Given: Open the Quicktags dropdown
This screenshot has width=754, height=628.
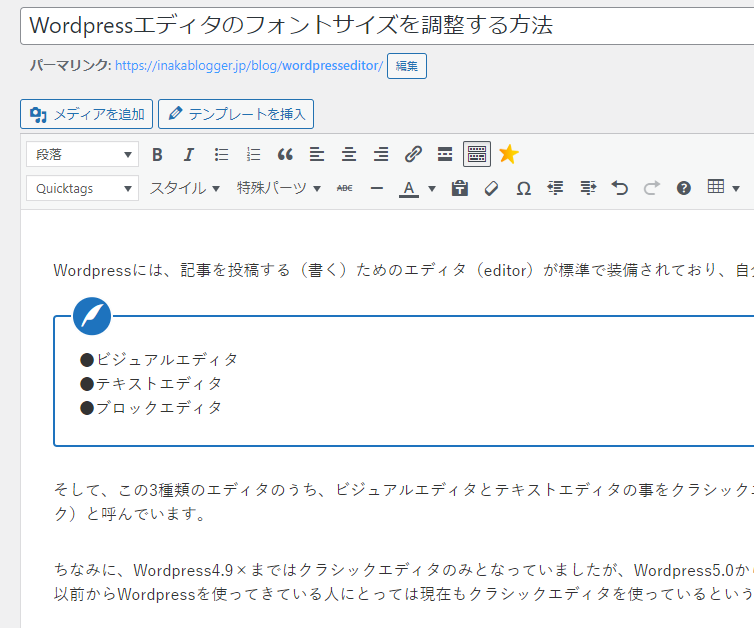Looking at the screenshot, I should [82, 188].
